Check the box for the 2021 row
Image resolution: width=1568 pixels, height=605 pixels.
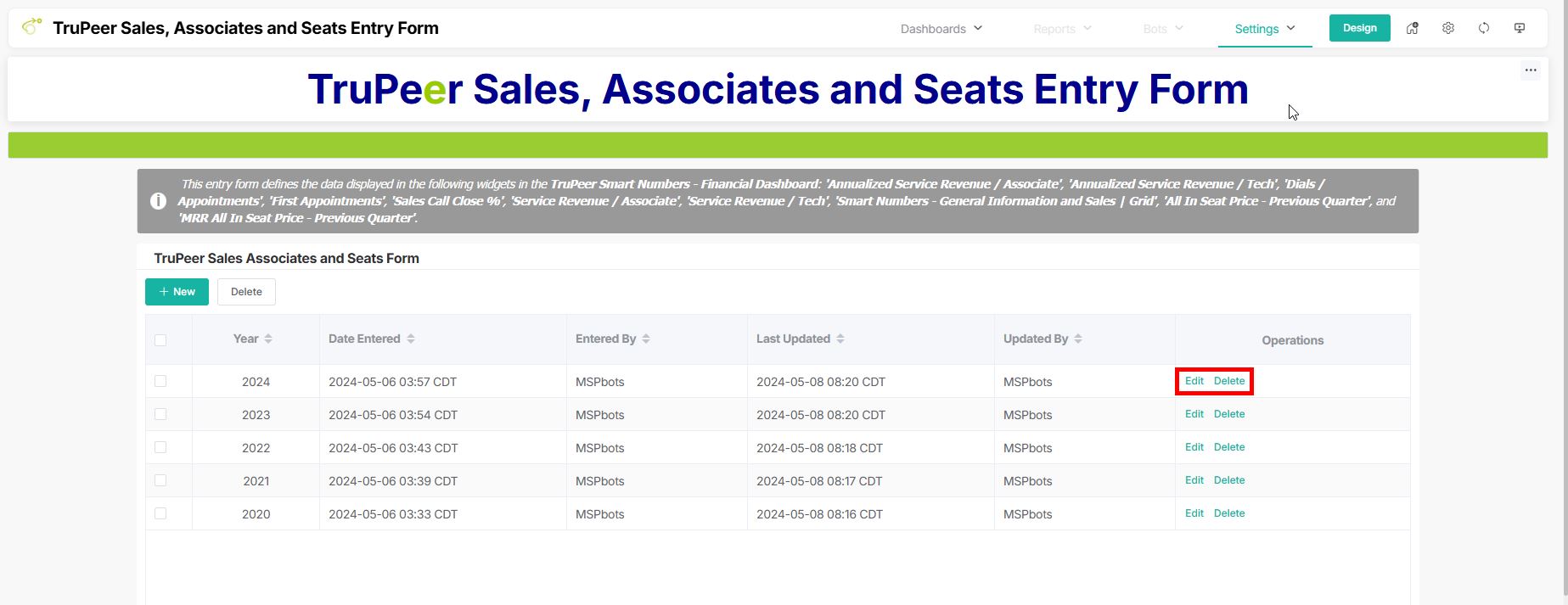(160, 480)
